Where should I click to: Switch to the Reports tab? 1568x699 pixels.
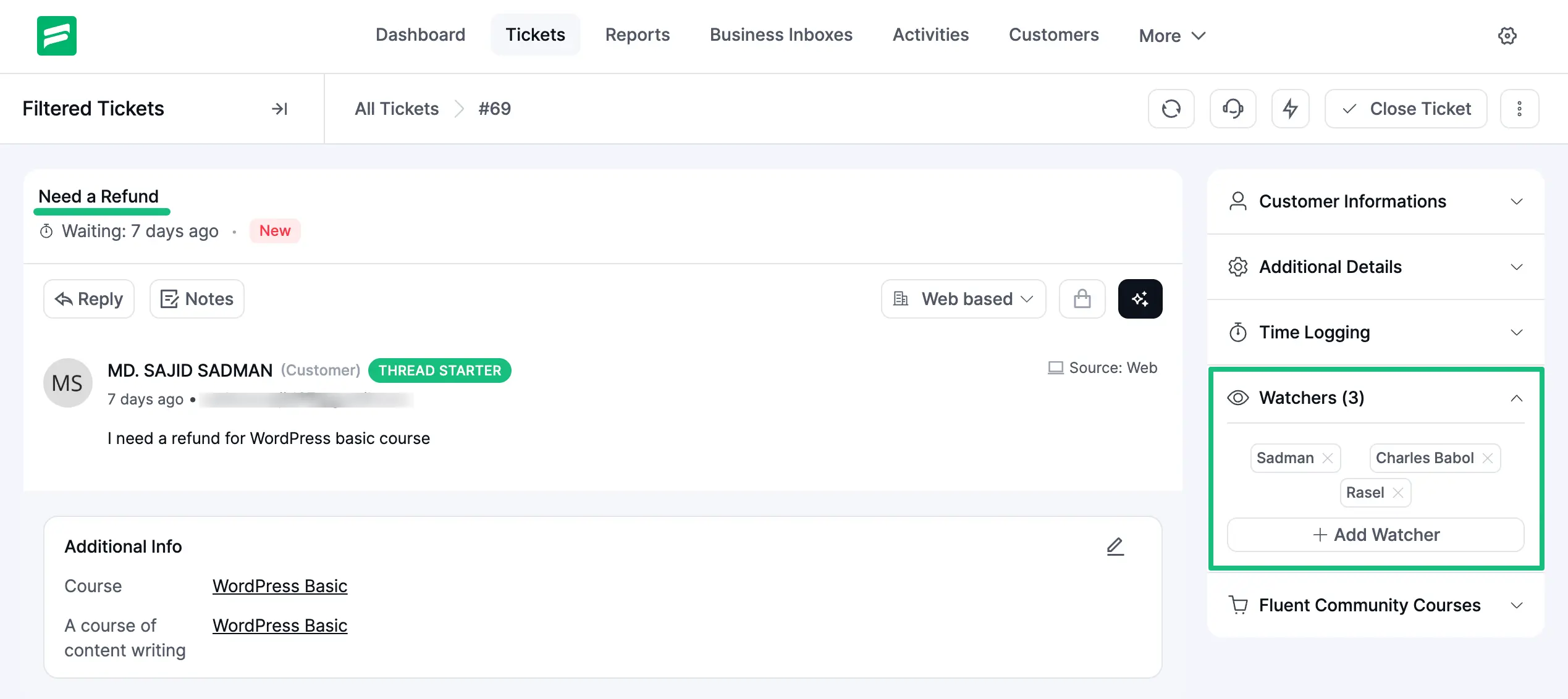pyautogui.click(x=638, y=35)
